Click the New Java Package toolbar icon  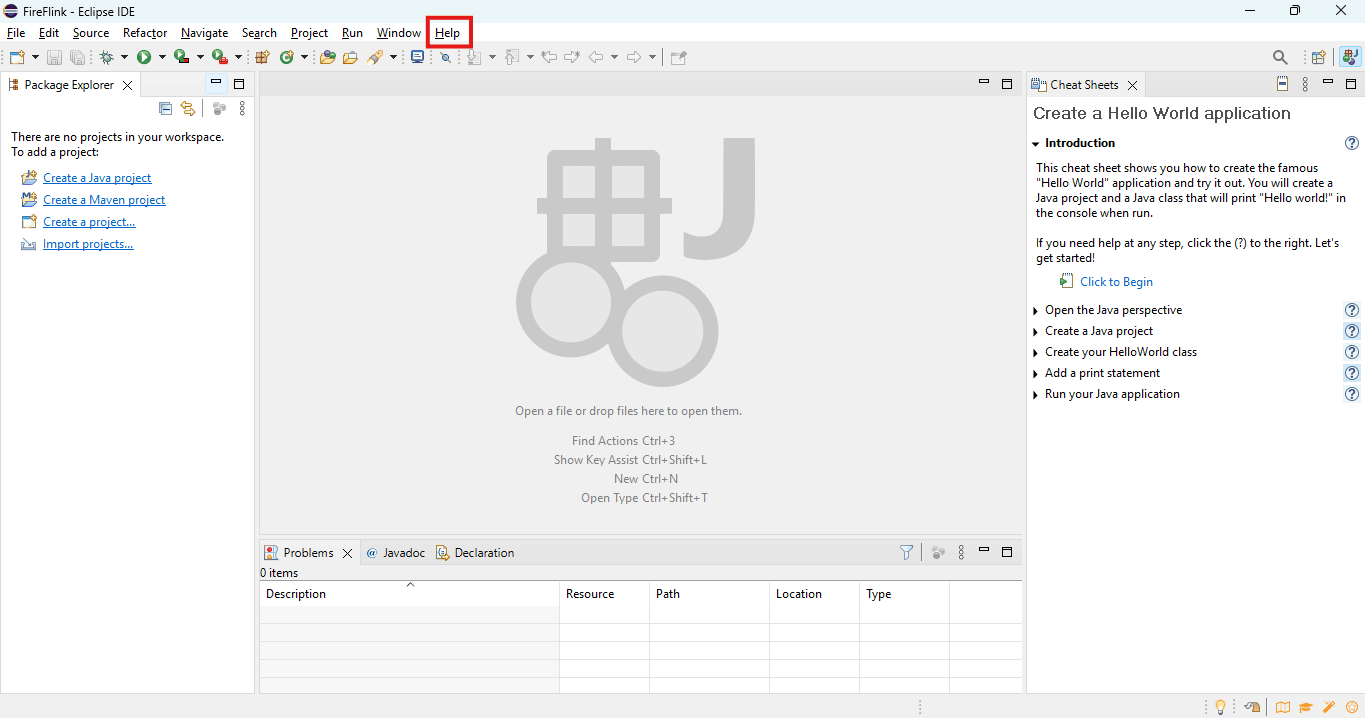coord(263,58)
